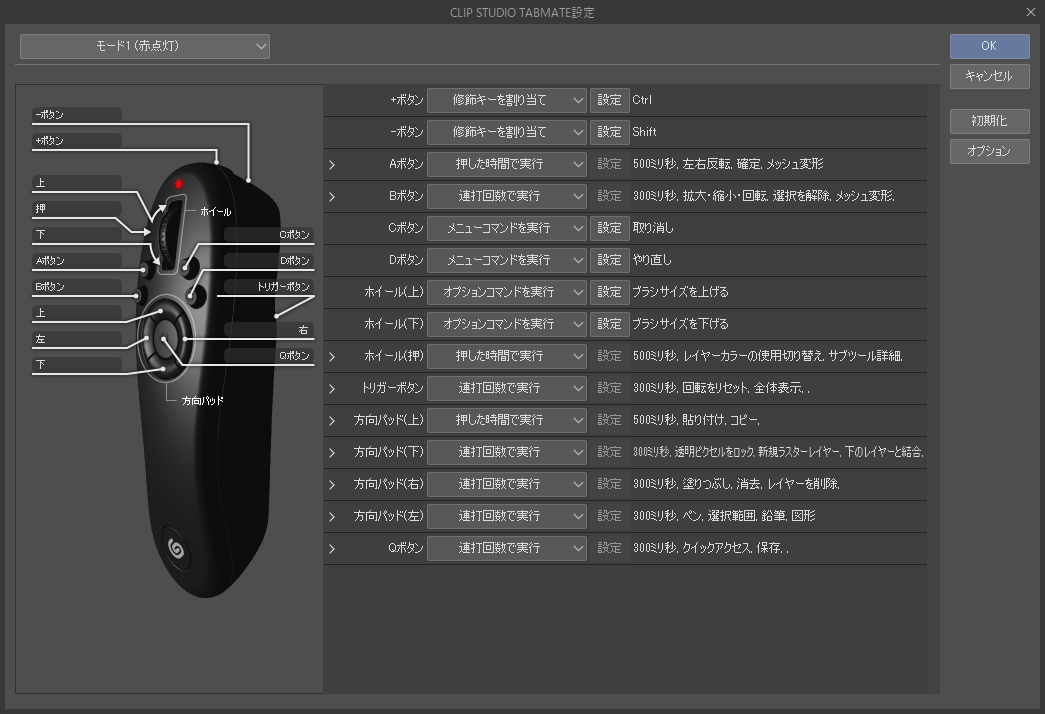Expand the 方向パッド(上) row
Image resolution: width=1045 pixels, height=714 pixels.
[332, 421]
